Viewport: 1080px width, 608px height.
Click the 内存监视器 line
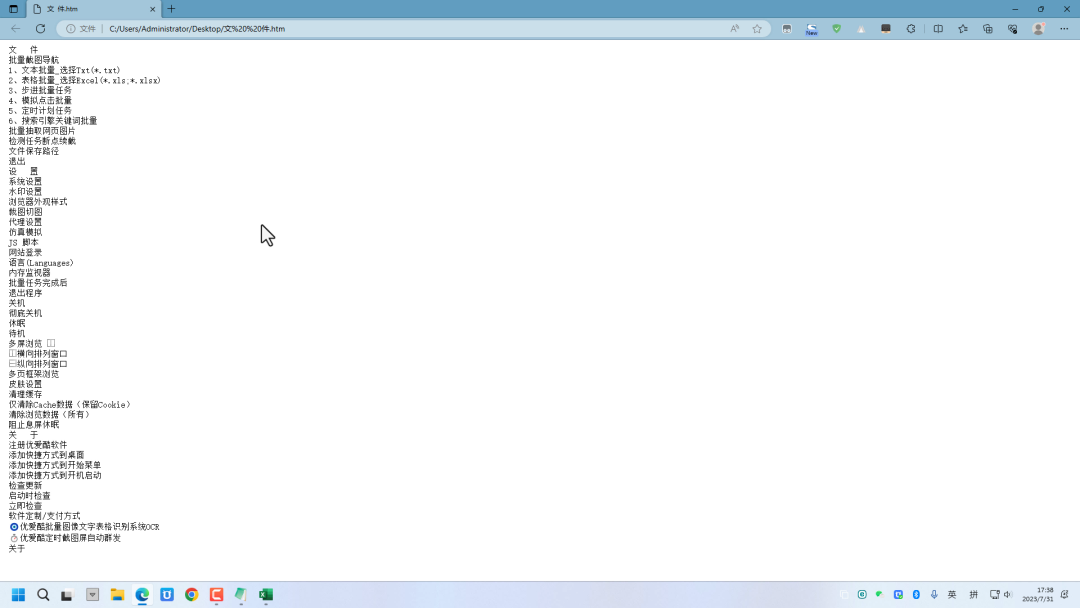[x=30, y=273]
